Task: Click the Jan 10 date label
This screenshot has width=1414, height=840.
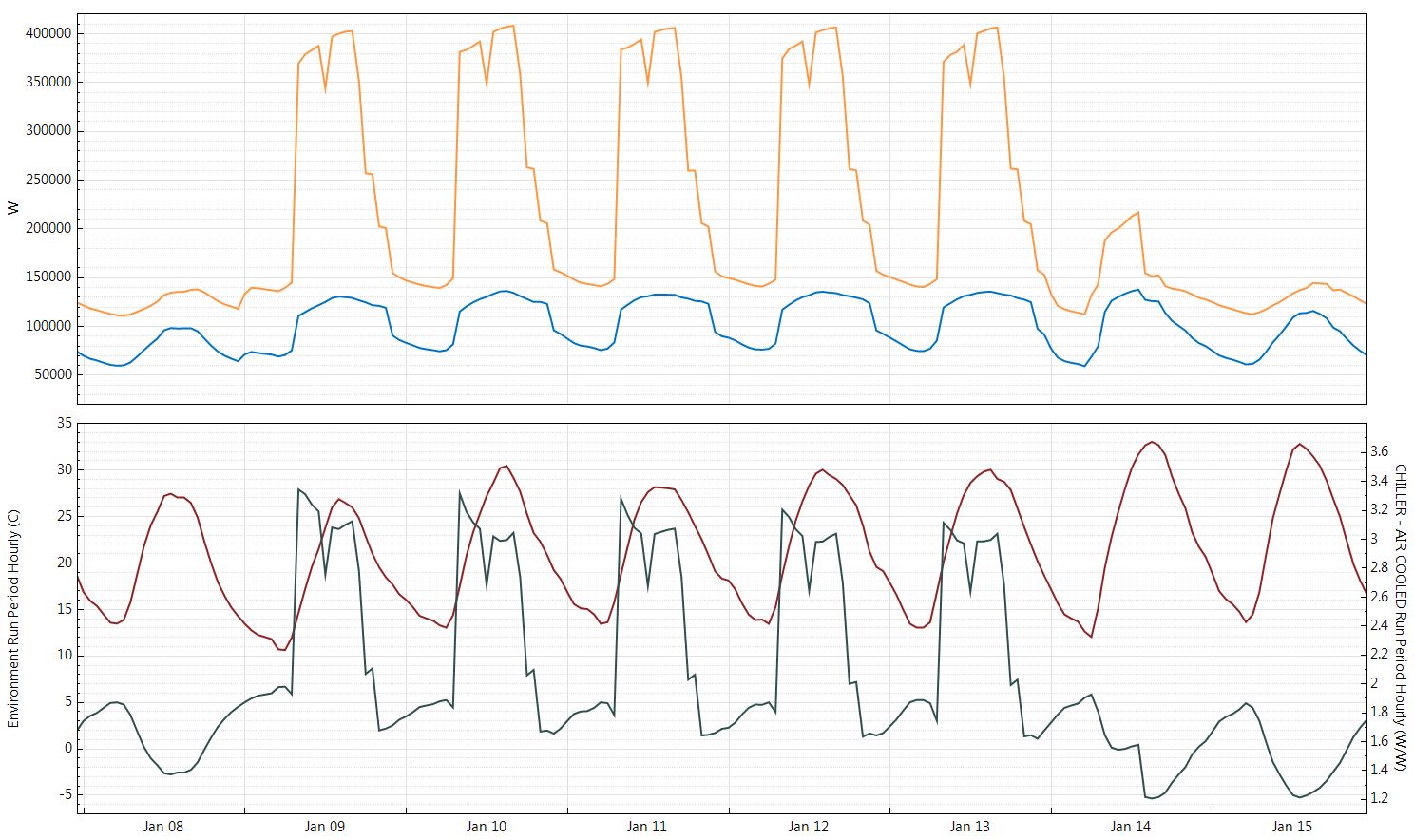Action: pyautogui.click(x=487, y=827)
